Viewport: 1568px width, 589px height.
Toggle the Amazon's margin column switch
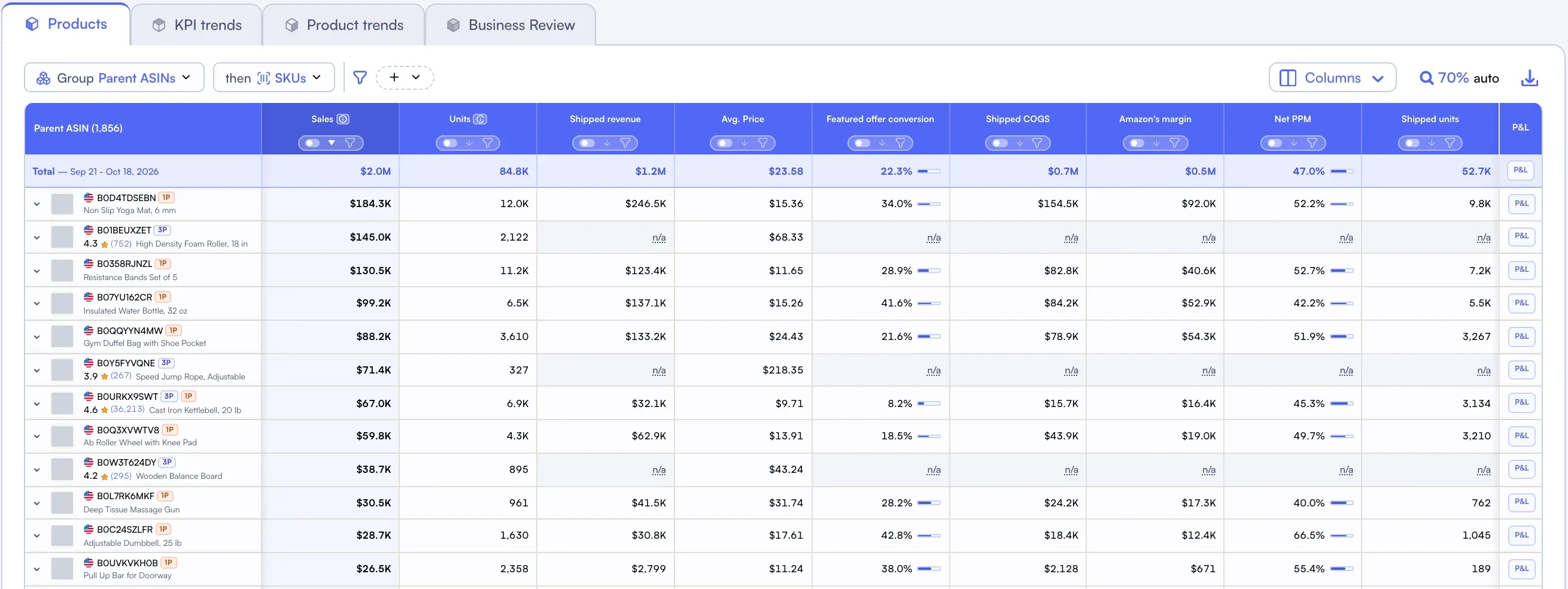click(x=1137, y=143)
